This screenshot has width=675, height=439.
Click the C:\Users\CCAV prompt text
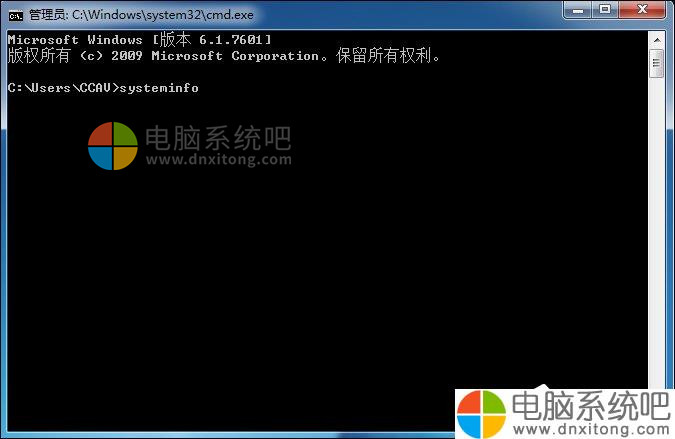pyautogui.click(x=63, y=88)
